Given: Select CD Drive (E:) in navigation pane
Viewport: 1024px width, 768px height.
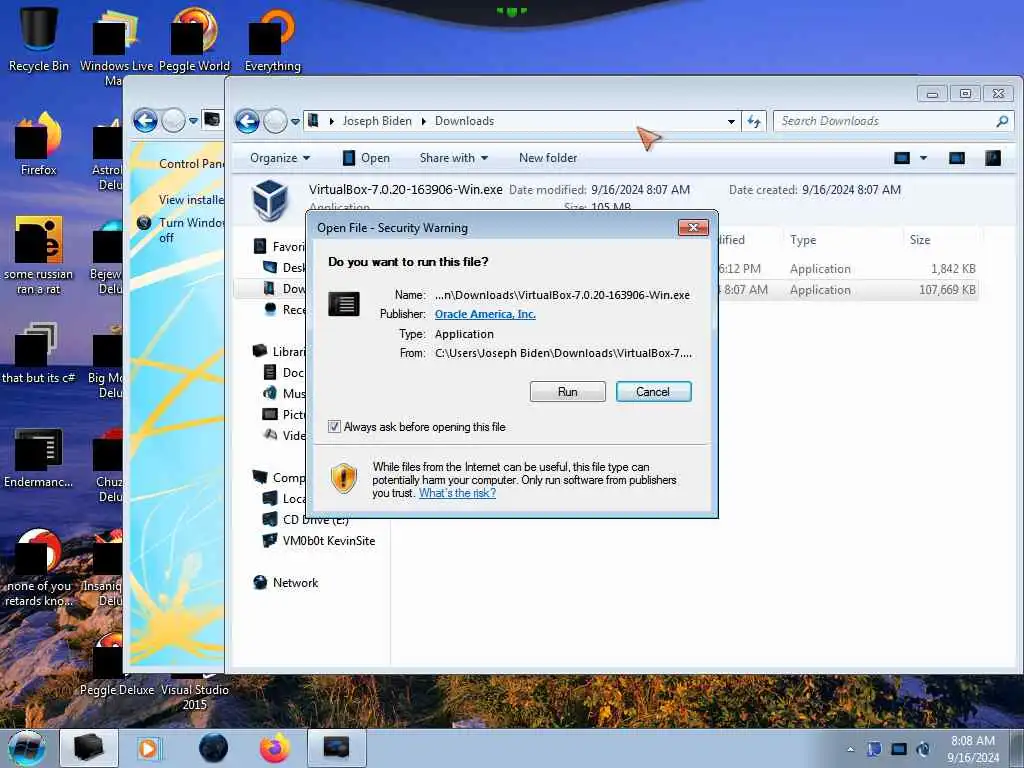Looking at the screenshot, I should click(x=315, y=520).
